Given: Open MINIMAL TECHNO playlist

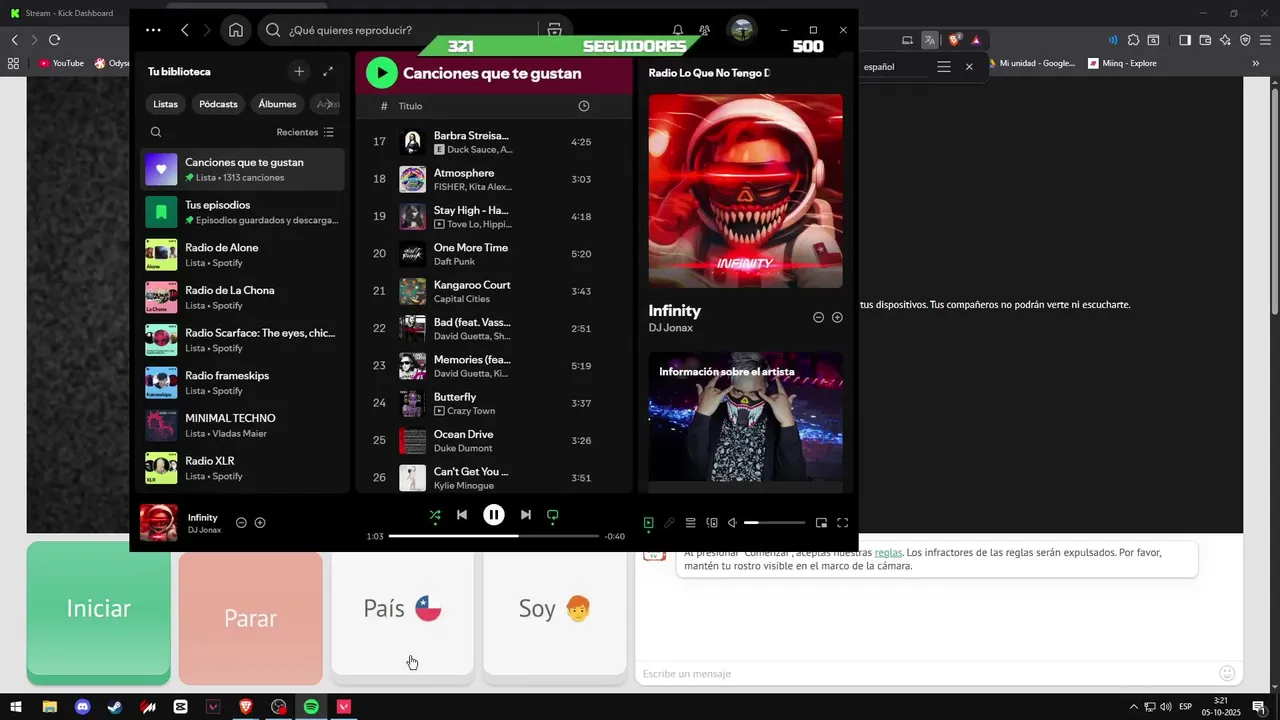Looking at the screenshot, I should point(243,425).
